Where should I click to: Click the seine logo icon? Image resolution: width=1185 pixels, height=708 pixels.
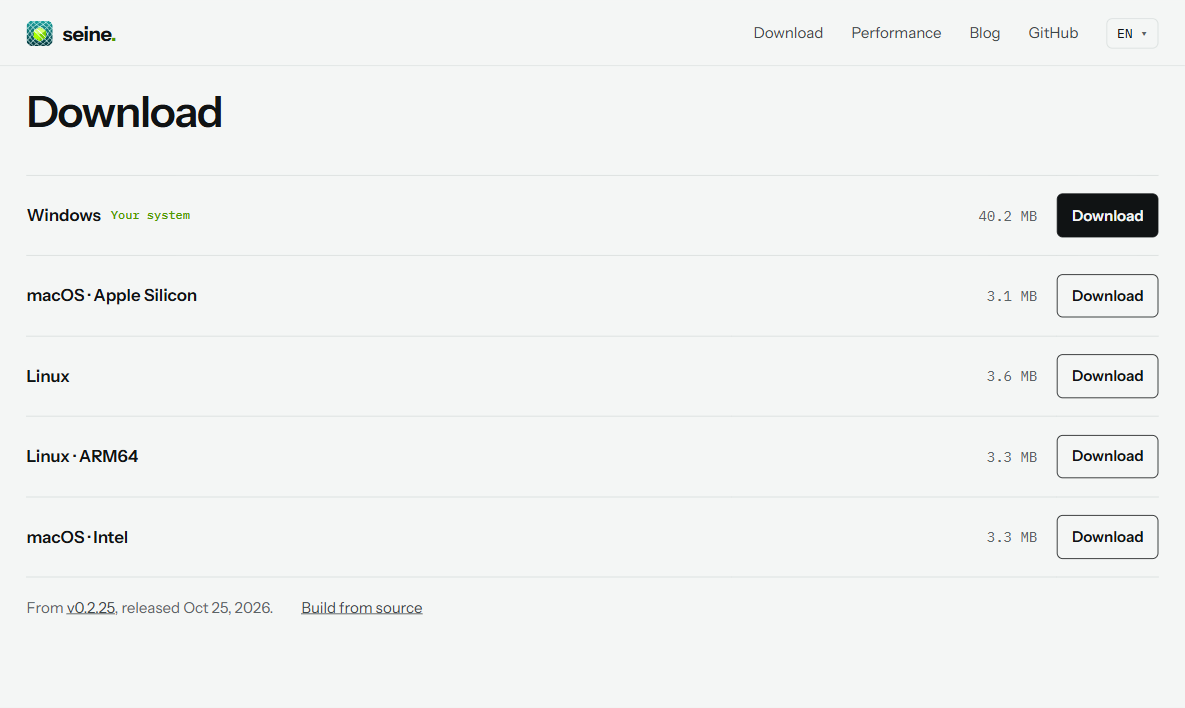click(39, 33)
